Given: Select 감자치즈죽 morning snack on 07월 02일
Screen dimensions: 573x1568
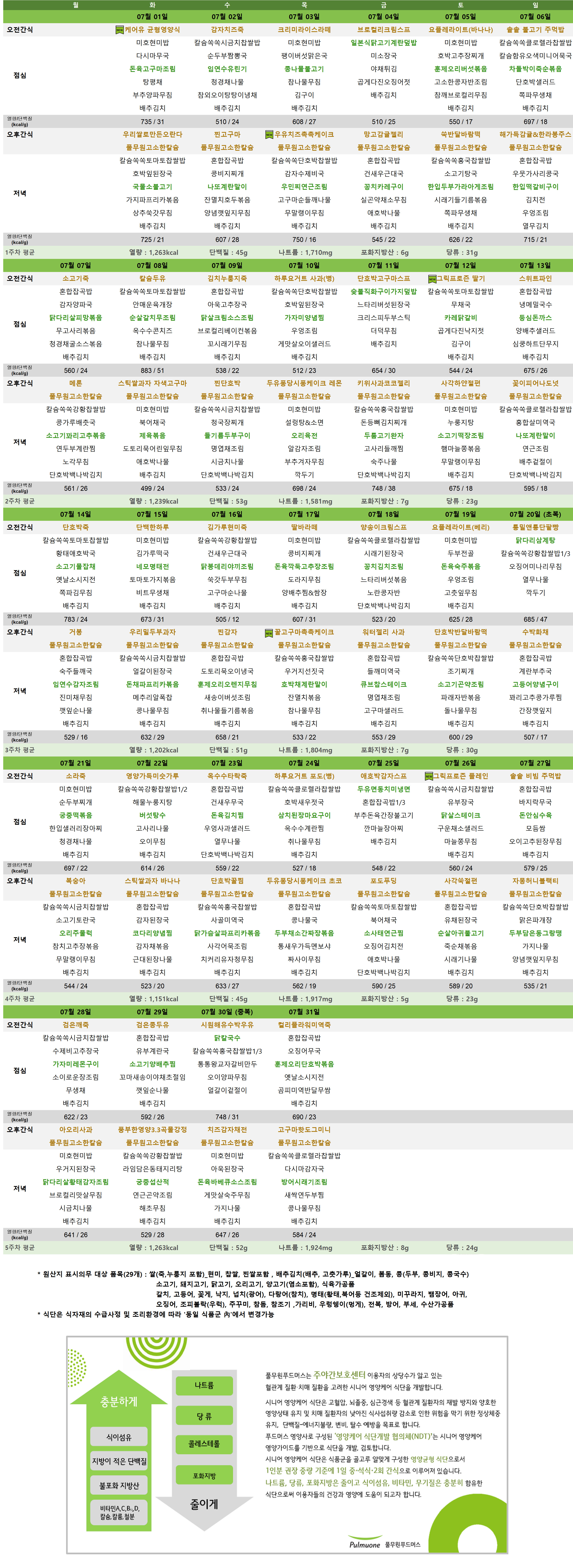Looking at the screenshot, I should tap(227, 30).
